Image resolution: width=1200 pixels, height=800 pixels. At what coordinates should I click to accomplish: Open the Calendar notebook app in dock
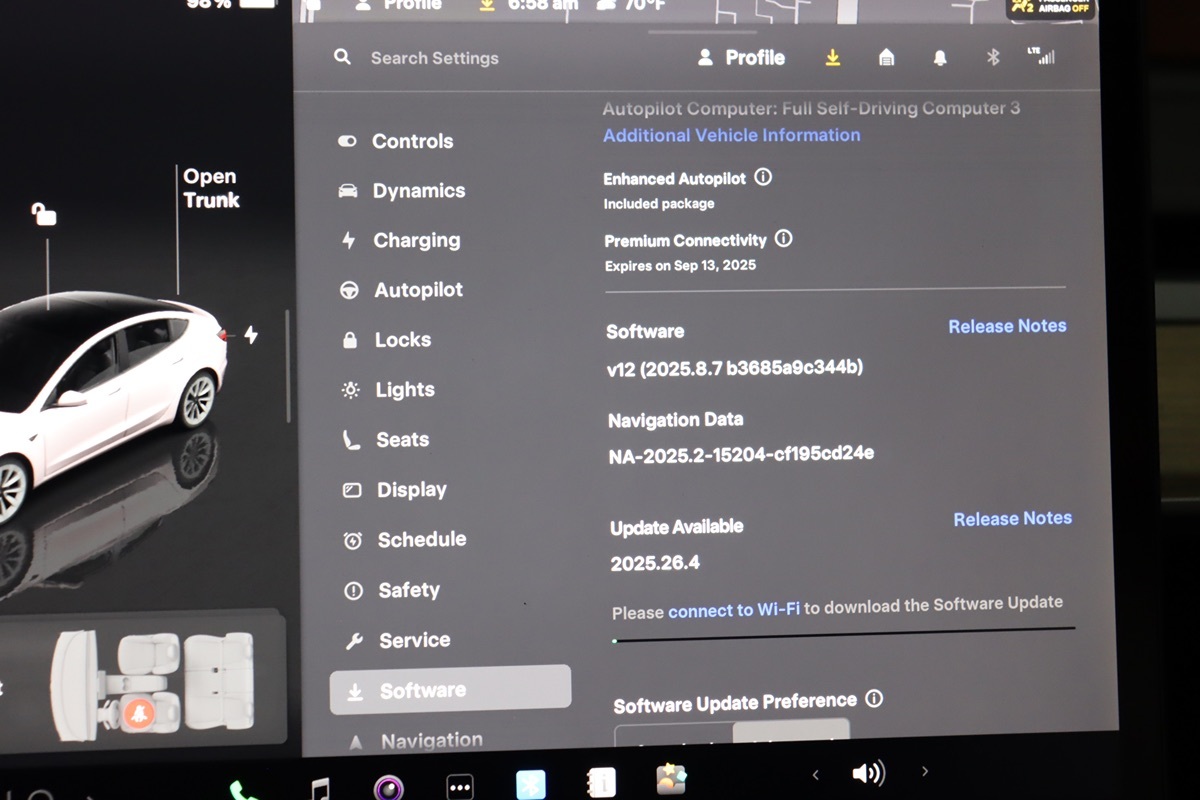point(602,782)
